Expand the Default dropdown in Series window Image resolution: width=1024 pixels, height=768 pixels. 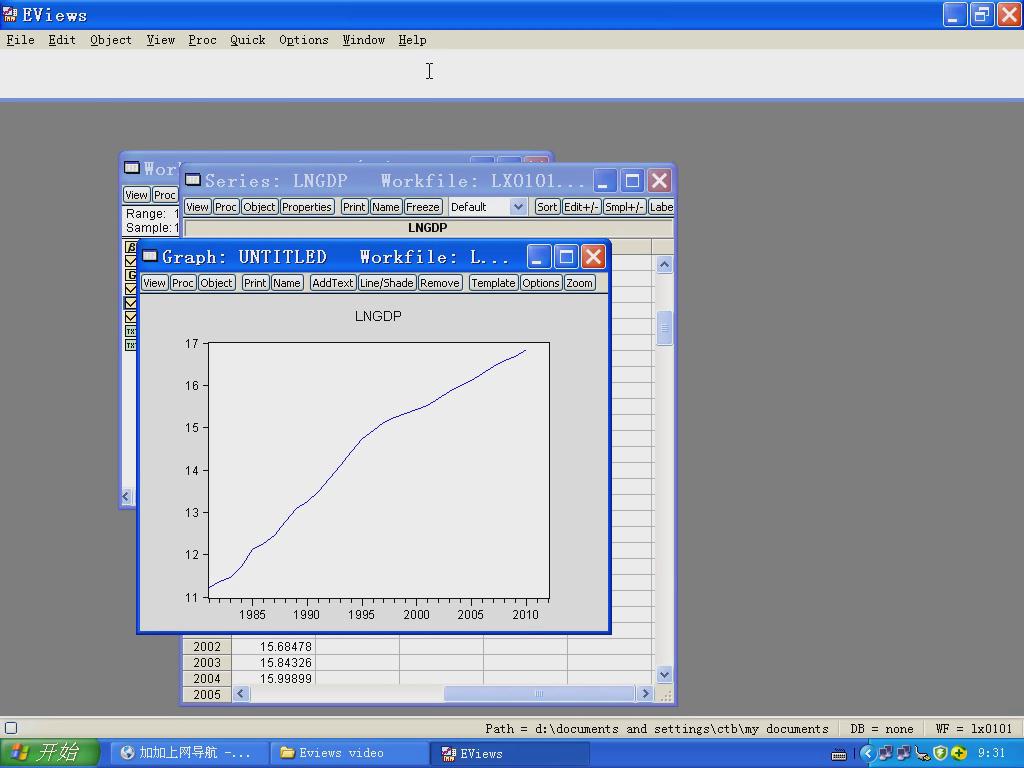click(518, 207)
